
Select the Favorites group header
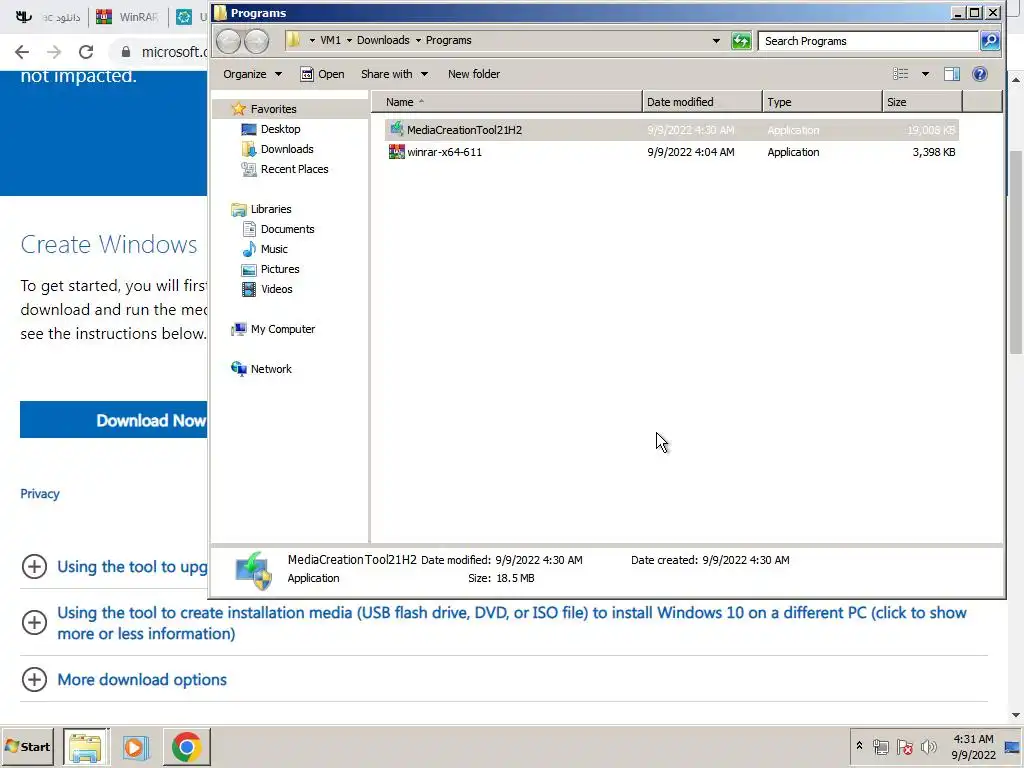(274, 109)
